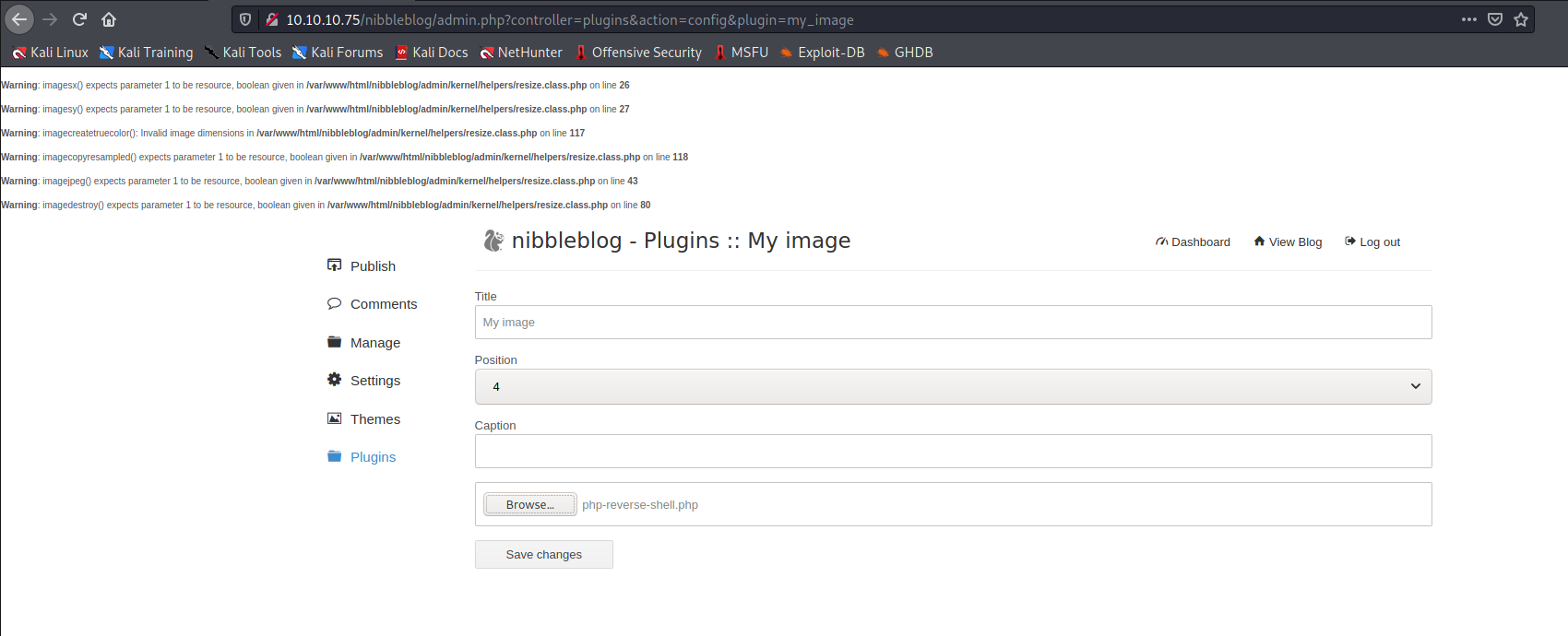Image resolution: width=1568 pixels, height=636 pixels.
Task: Click the imagesx() warning on line 26
Action: [x=315, y=85]
